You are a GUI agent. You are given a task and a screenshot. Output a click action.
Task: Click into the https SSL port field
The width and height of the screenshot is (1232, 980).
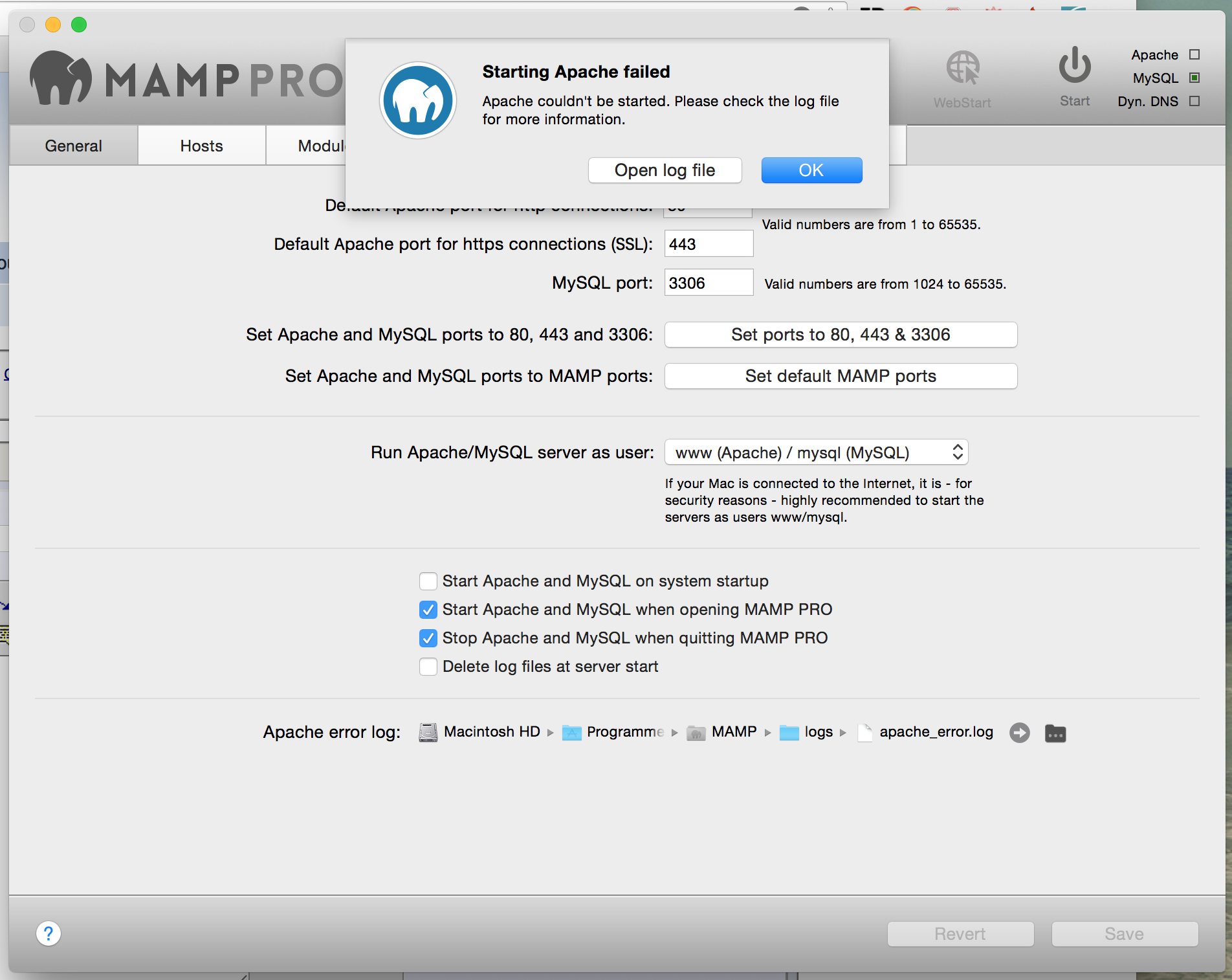click(709, 244)
